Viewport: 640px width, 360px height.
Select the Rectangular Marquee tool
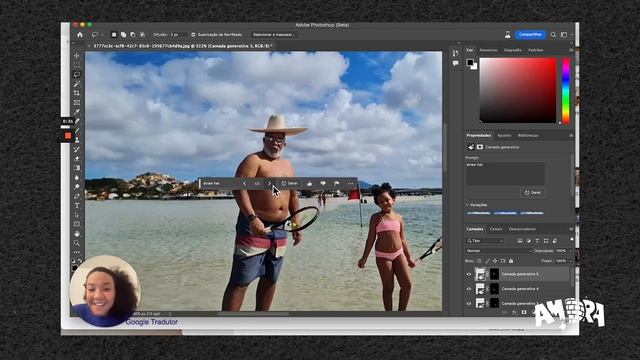[x=77, y=65]
